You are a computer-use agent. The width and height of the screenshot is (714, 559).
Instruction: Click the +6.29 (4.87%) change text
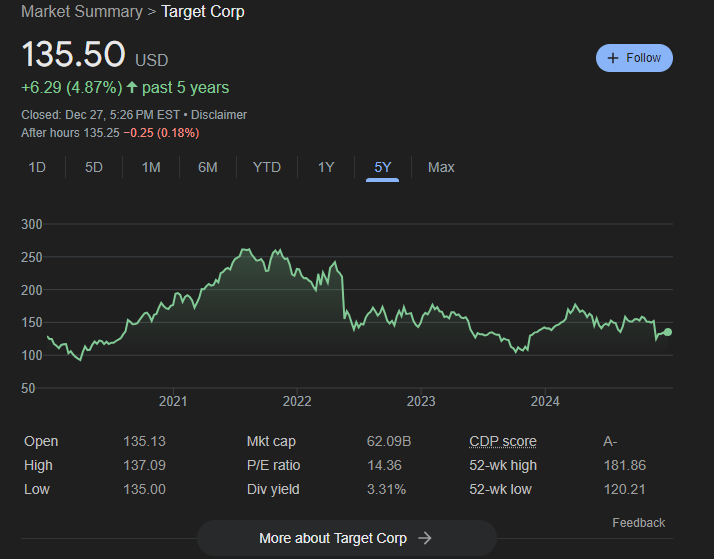(72, 87)
